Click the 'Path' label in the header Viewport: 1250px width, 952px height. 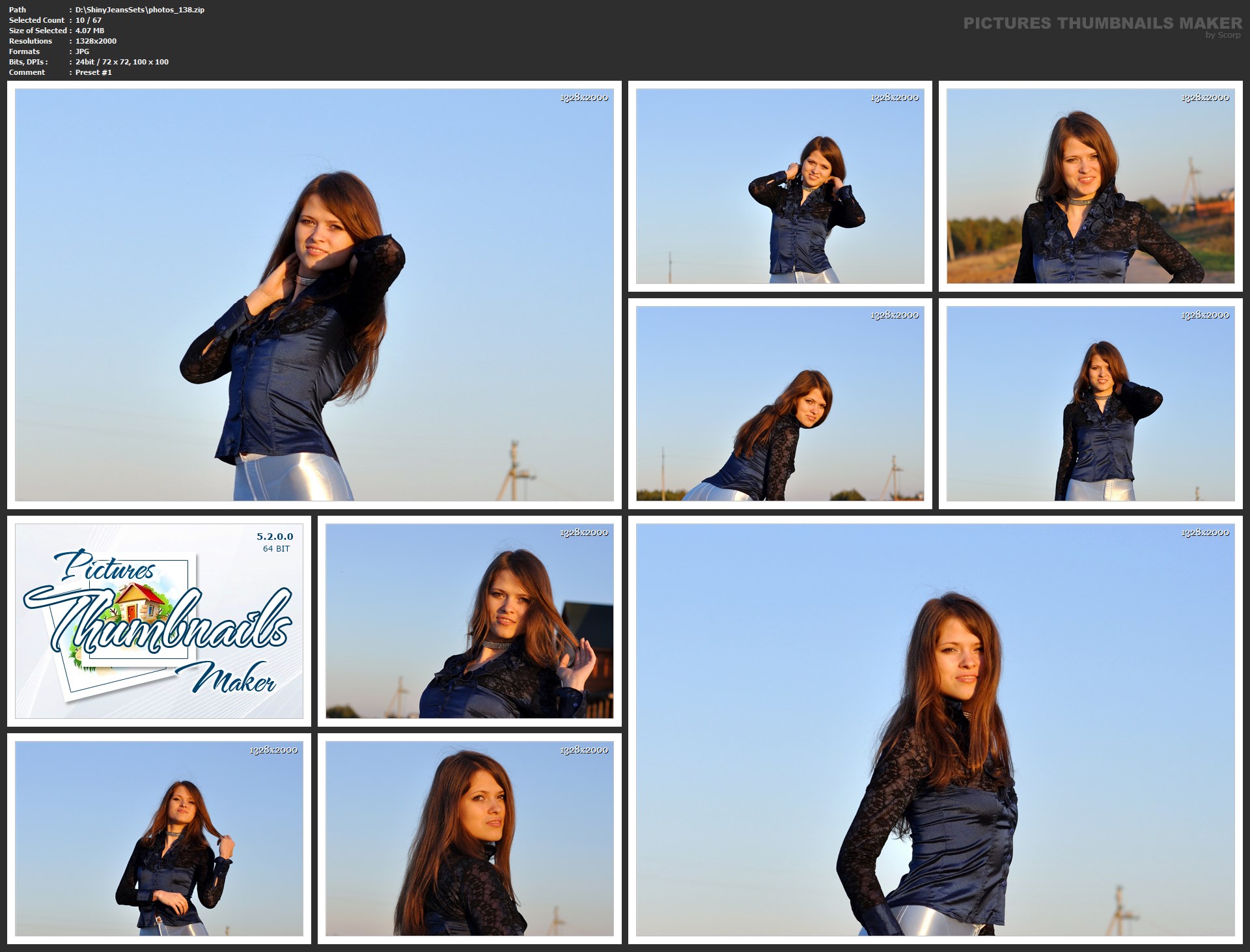pyautogui.click(x=18, y=10)
